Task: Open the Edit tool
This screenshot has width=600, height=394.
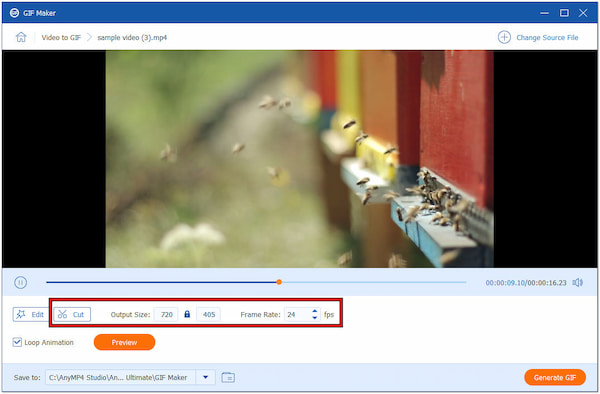Action: pos(30,314)
